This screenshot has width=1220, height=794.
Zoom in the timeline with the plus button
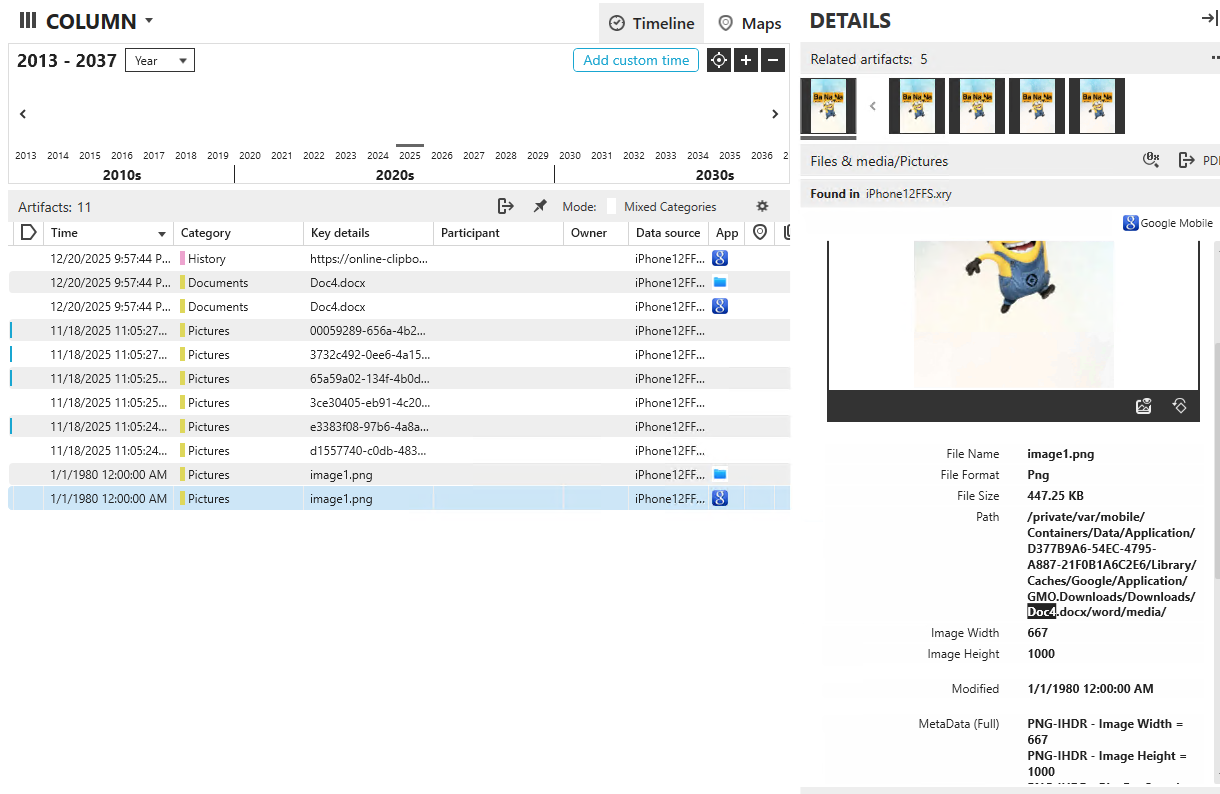click(x=745, y=60)
